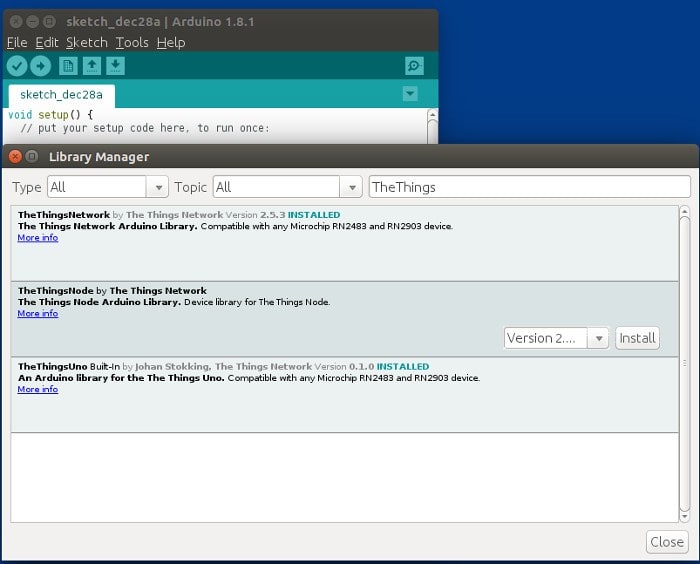Screen dimensions: 700x564
Task: Click the Upload arrow toolbar icon
Action: click(x=41, y=66)
